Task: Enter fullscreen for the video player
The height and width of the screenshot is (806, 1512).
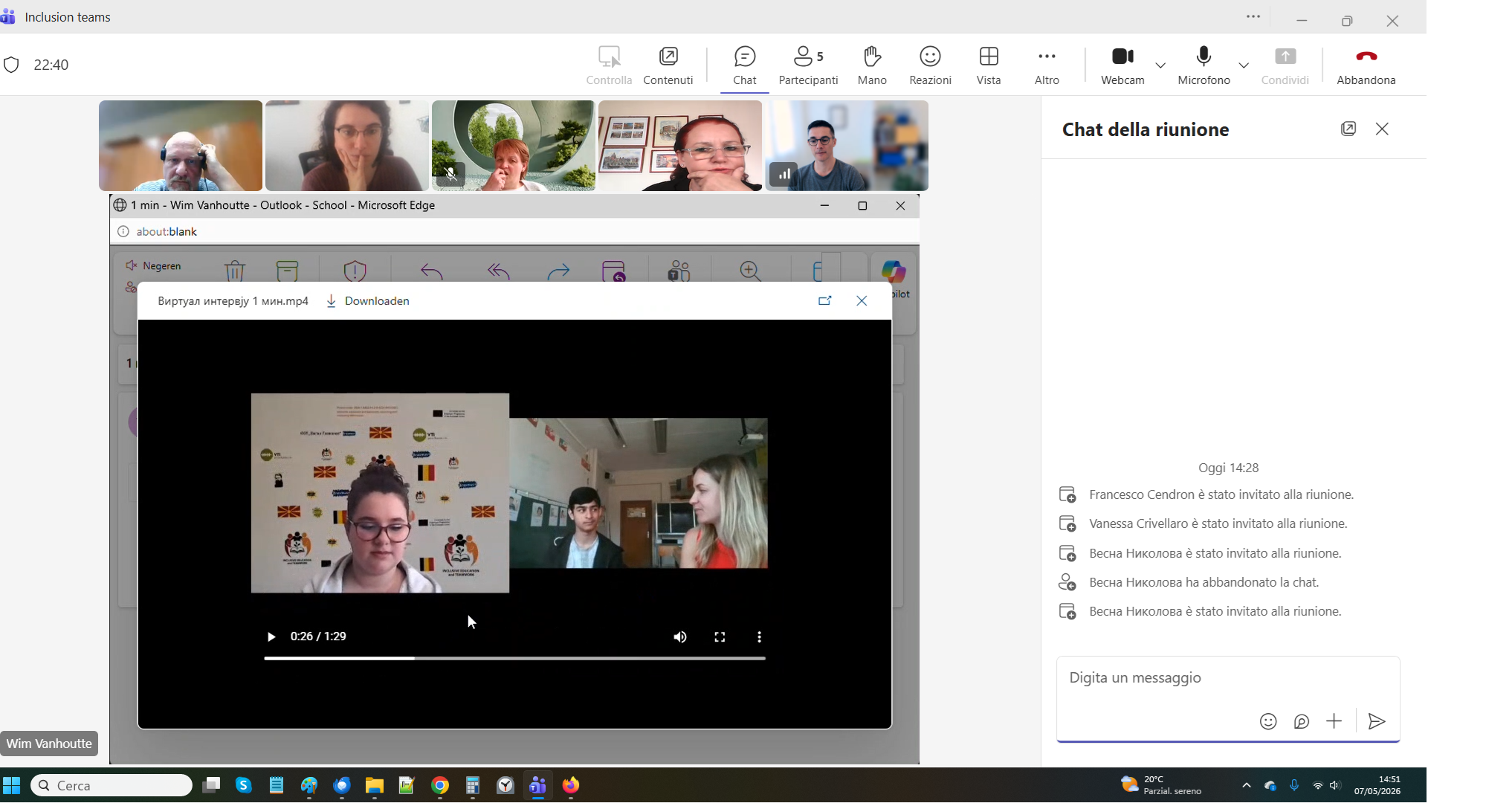Action: (x=720, y=637)
